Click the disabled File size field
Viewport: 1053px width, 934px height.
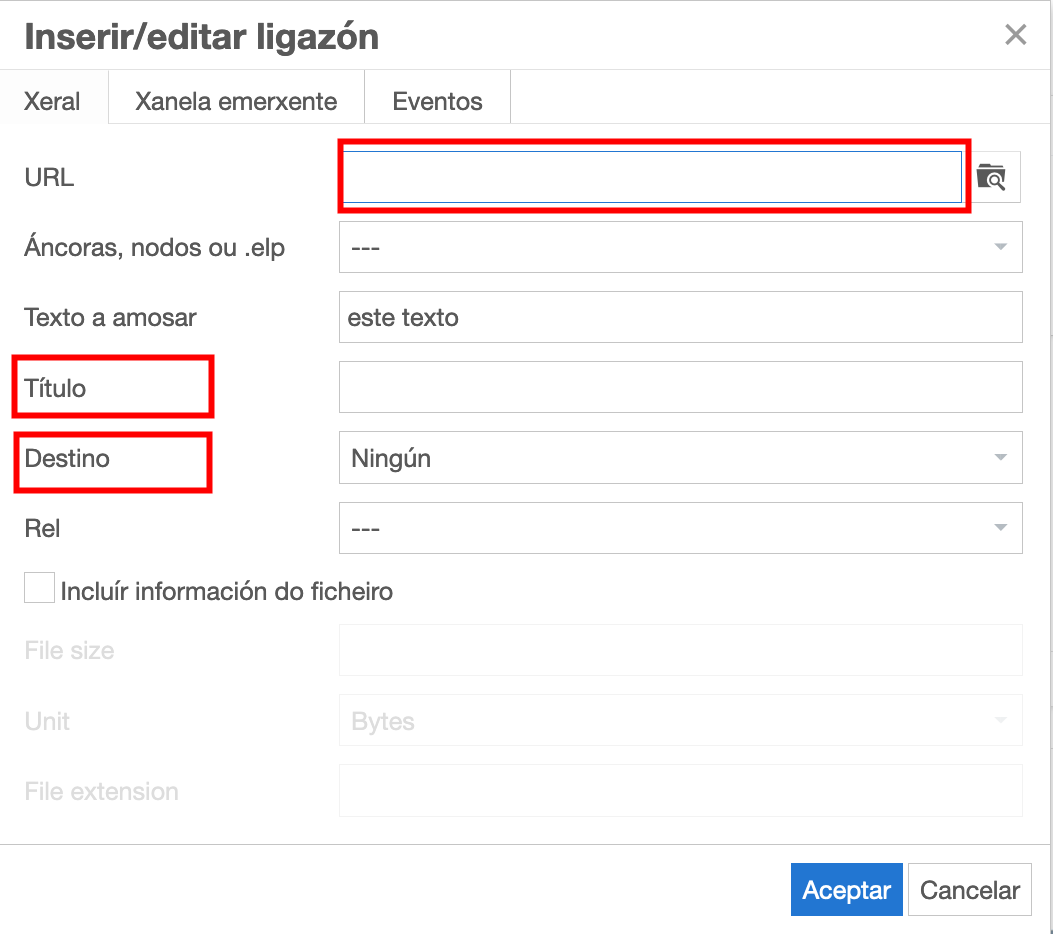tap(680, 650)
